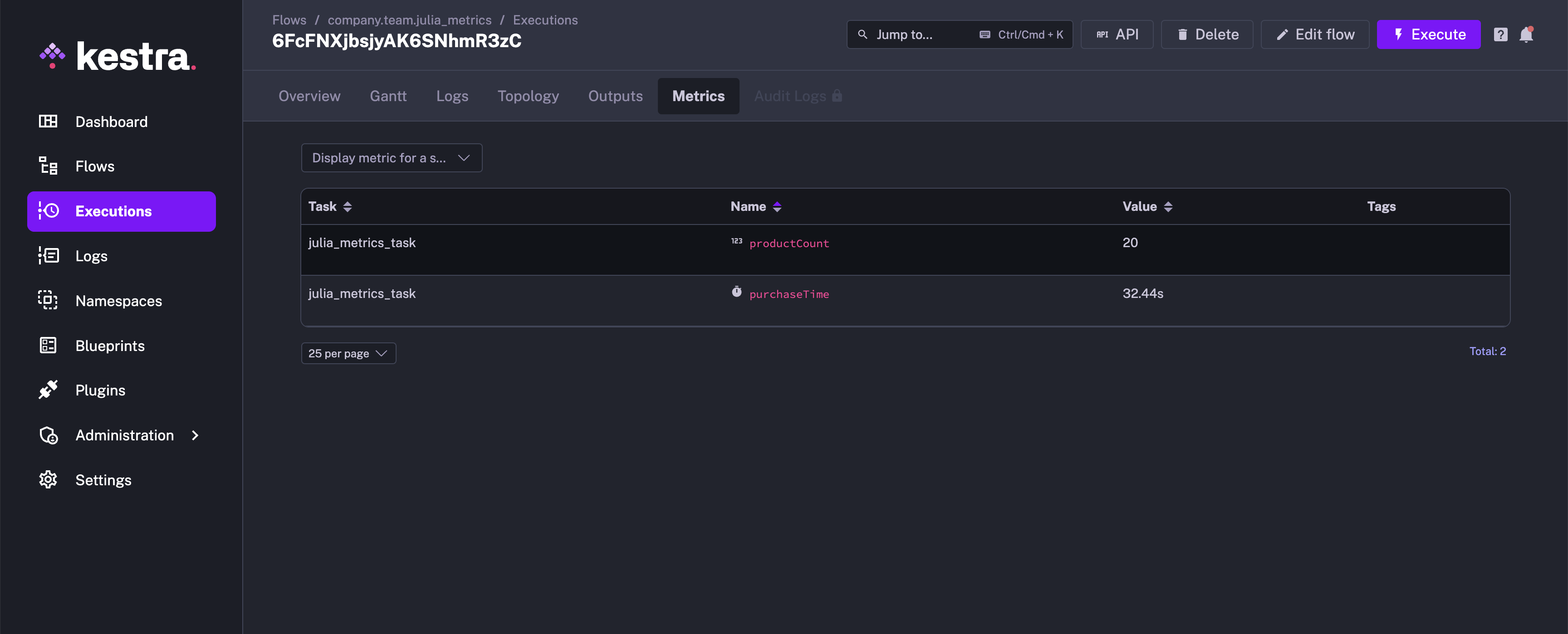The image size is (1568, 634).
Task: Click the Logs sidebar icon
Action: pos(48,255)
